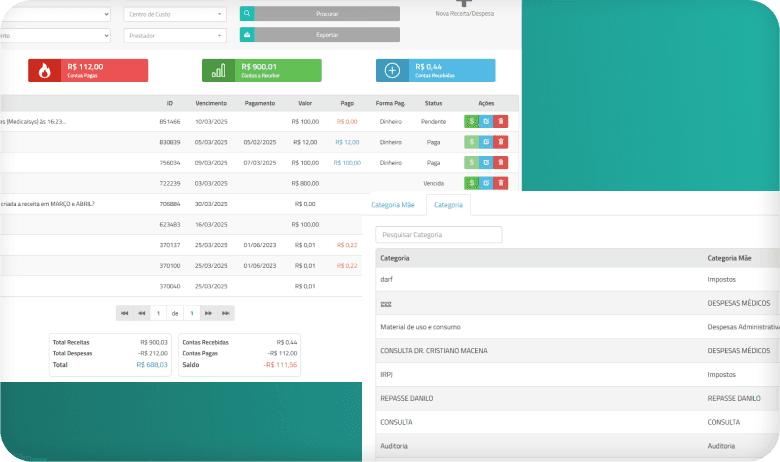The width and height of the screenshot is (780, 462).
Task: Click the Procurar button
Action: click(x=327, y=13)
